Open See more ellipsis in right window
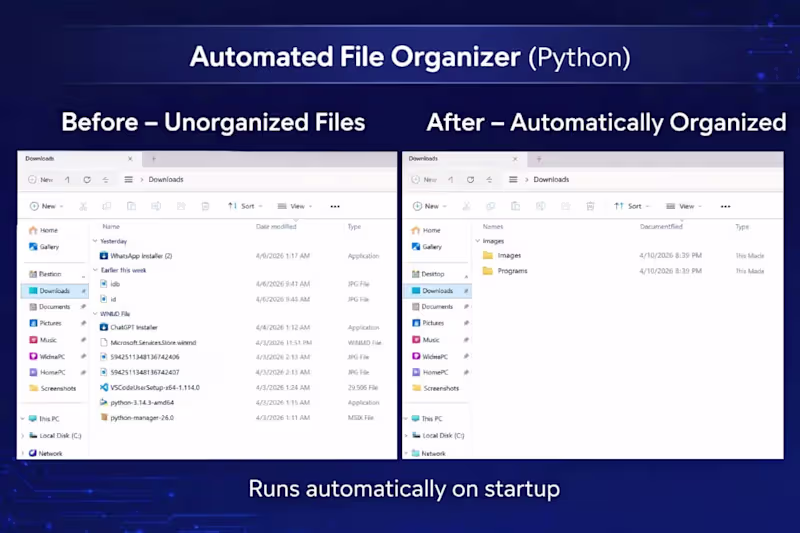Image resolution: width=800 pixels, height=533 pixels. [726, 206]
